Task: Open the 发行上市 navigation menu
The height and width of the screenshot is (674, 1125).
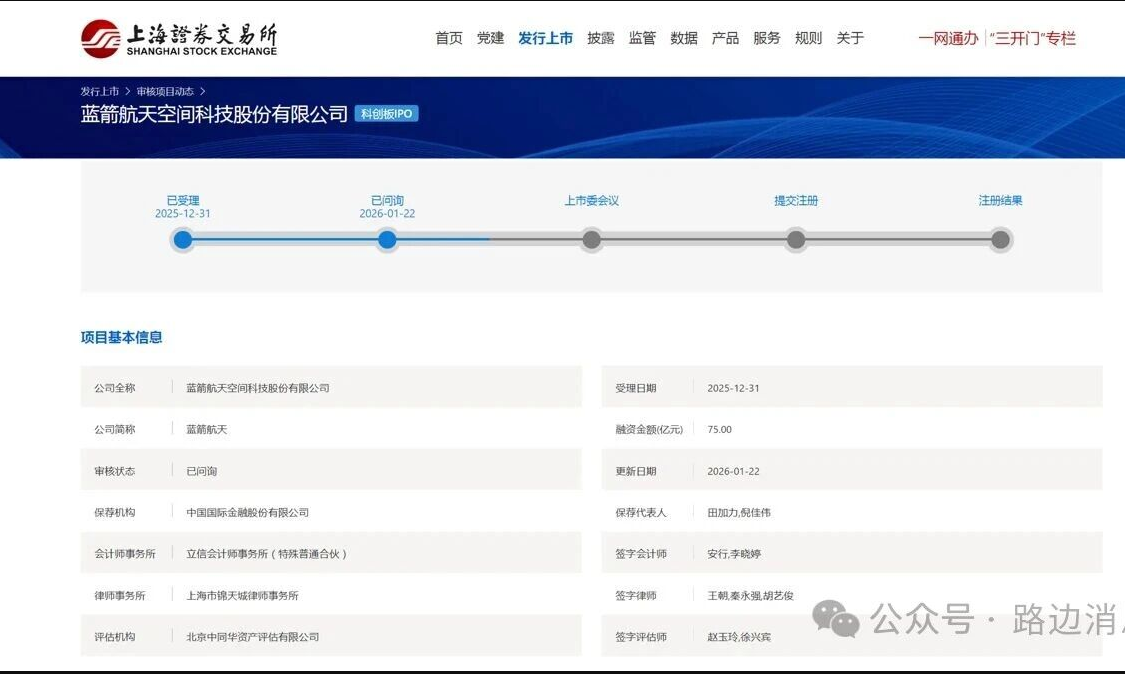Action: 545,38
